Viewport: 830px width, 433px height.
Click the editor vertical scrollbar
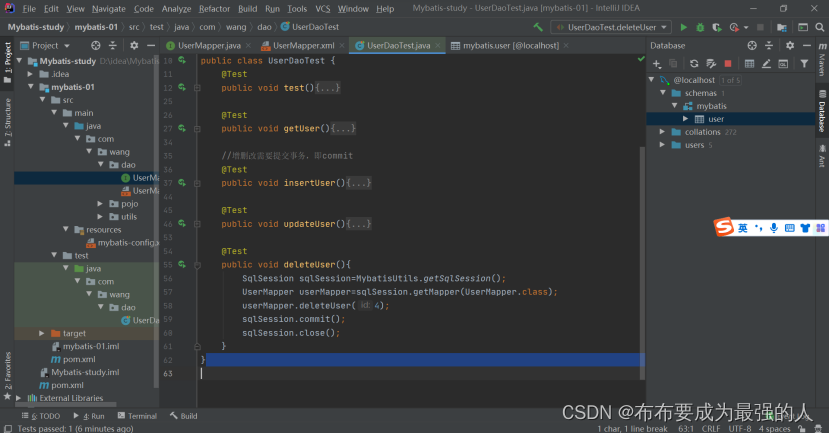click(x=642, y=263)
